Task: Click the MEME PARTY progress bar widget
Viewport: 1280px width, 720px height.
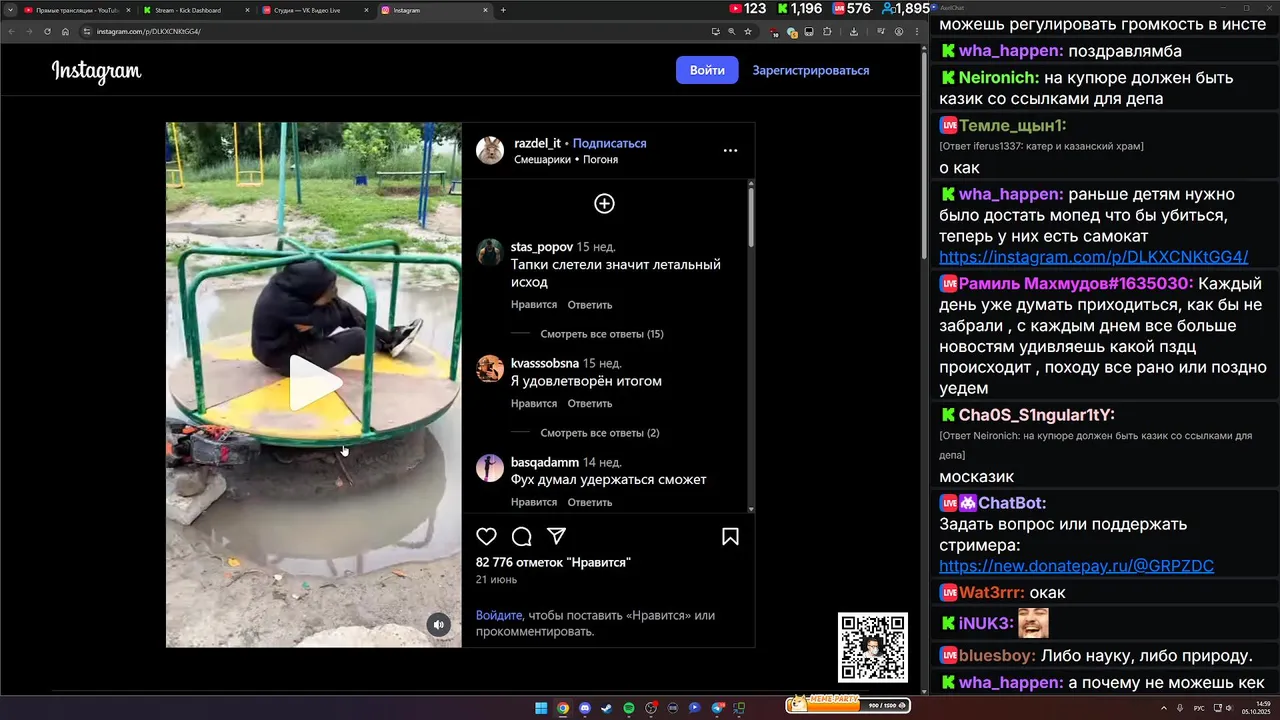Action: pos(848,704)
